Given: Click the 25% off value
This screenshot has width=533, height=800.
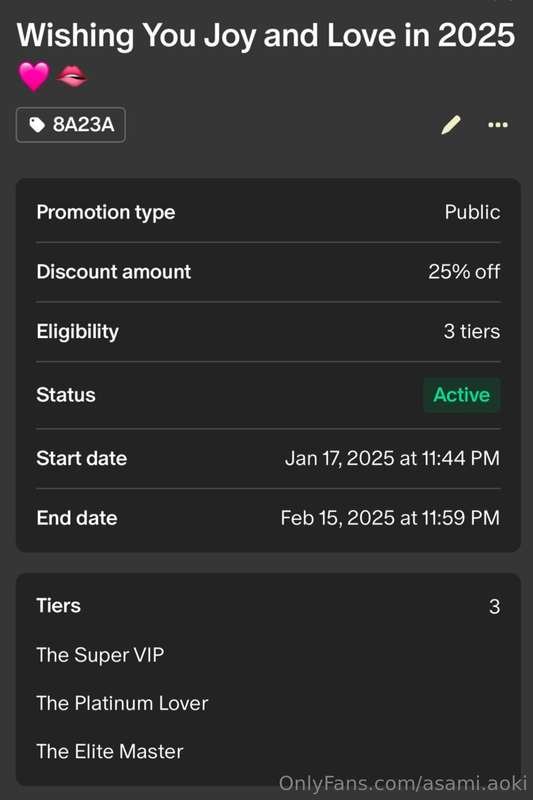Looking at the screenshot, I should click(464, 272).
